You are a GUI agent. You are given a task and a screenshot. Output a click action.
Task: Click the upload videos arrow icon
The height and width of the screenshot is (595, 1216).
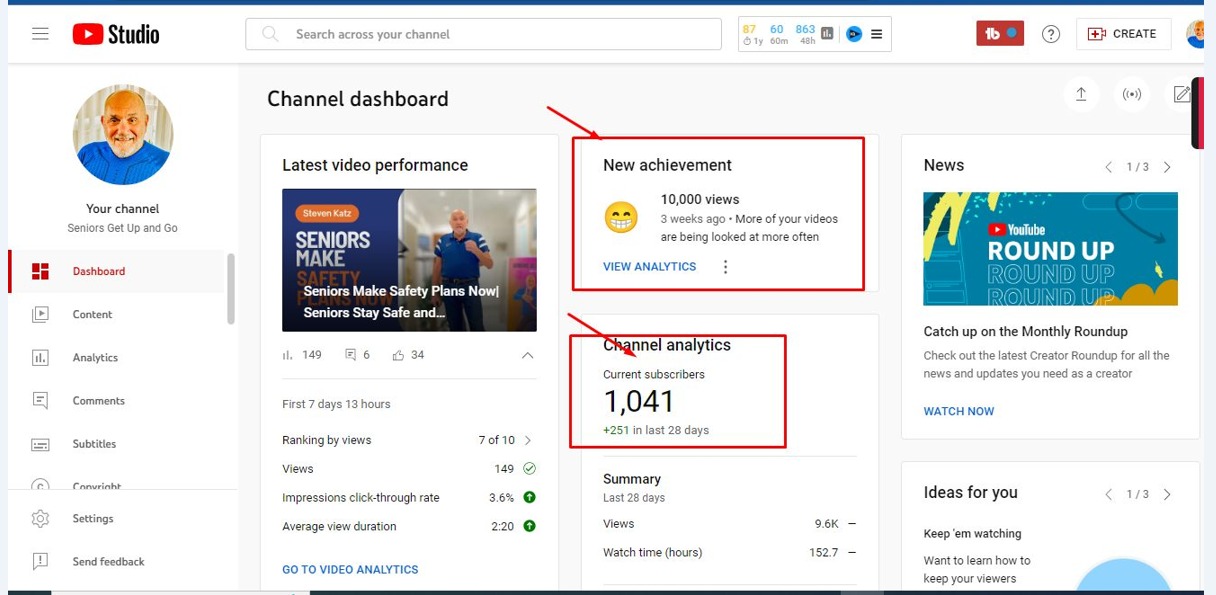point(1081,94)
